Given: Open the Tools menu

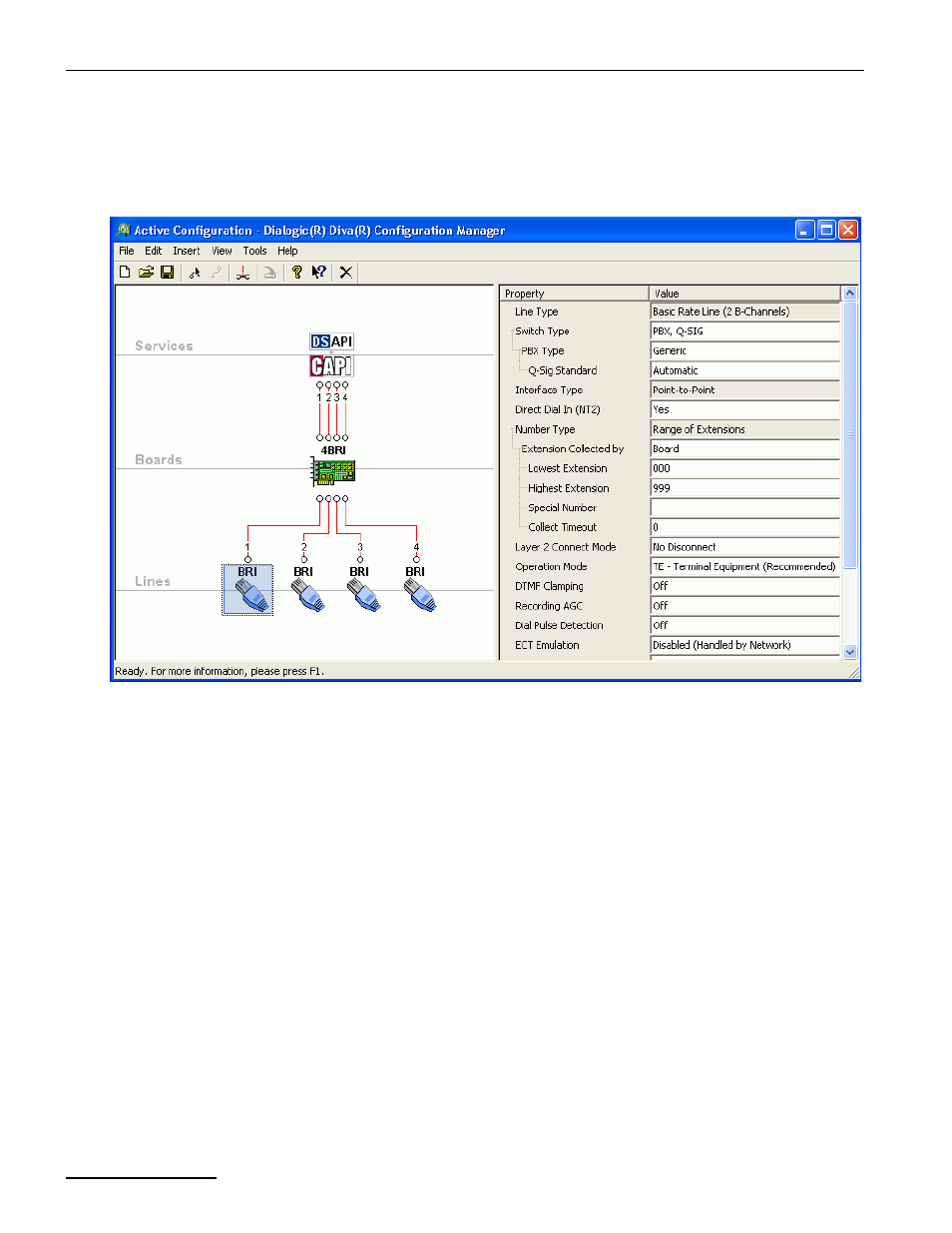Looking at the screenshot, I should [x=255, y=252].
